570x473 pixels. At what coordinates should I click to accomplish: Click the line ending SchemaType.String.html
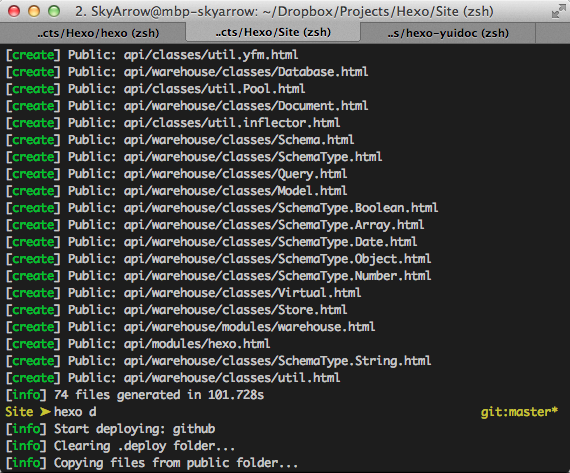[218, 361]
